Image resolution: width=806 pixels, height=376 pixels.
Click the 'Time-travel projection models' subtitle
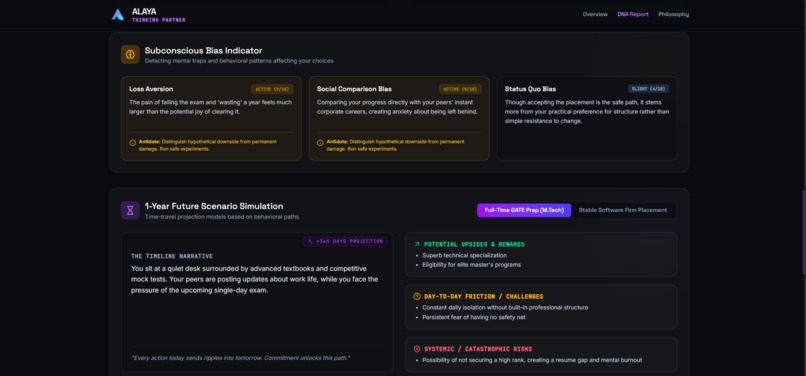(x=222, y=217)
